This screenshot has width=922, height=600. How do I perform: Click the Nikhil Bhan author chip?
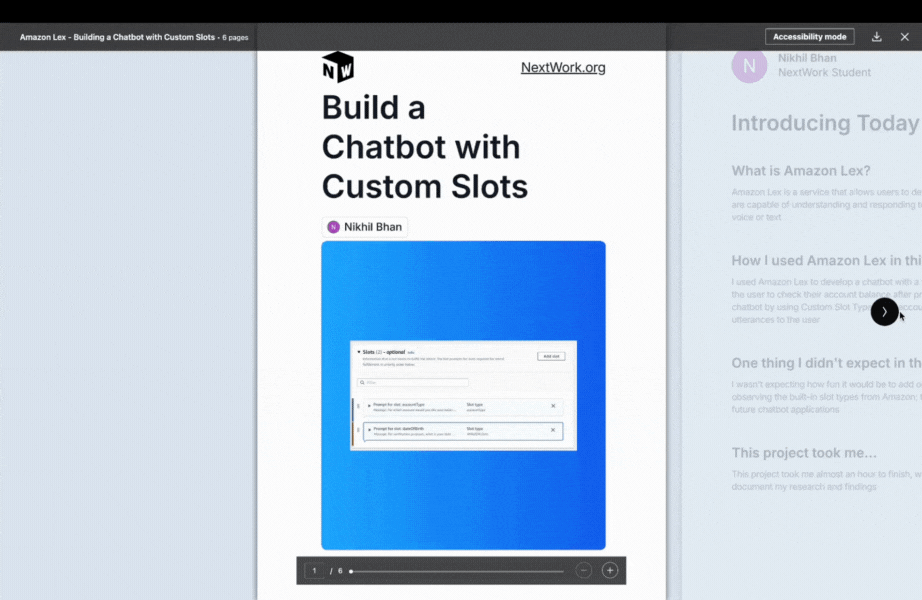coord(365,227)
